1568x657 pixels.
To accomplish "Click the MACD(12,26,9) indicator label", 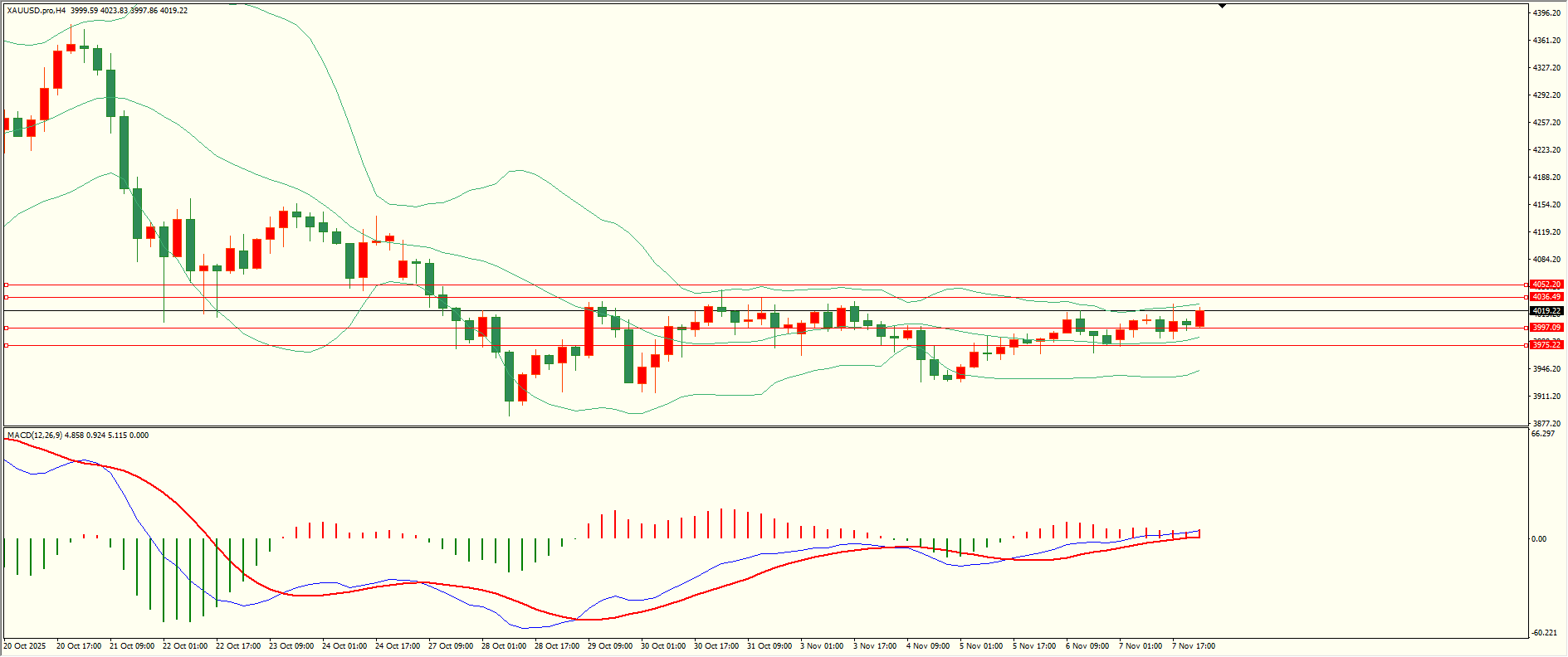I will point(34,436).
